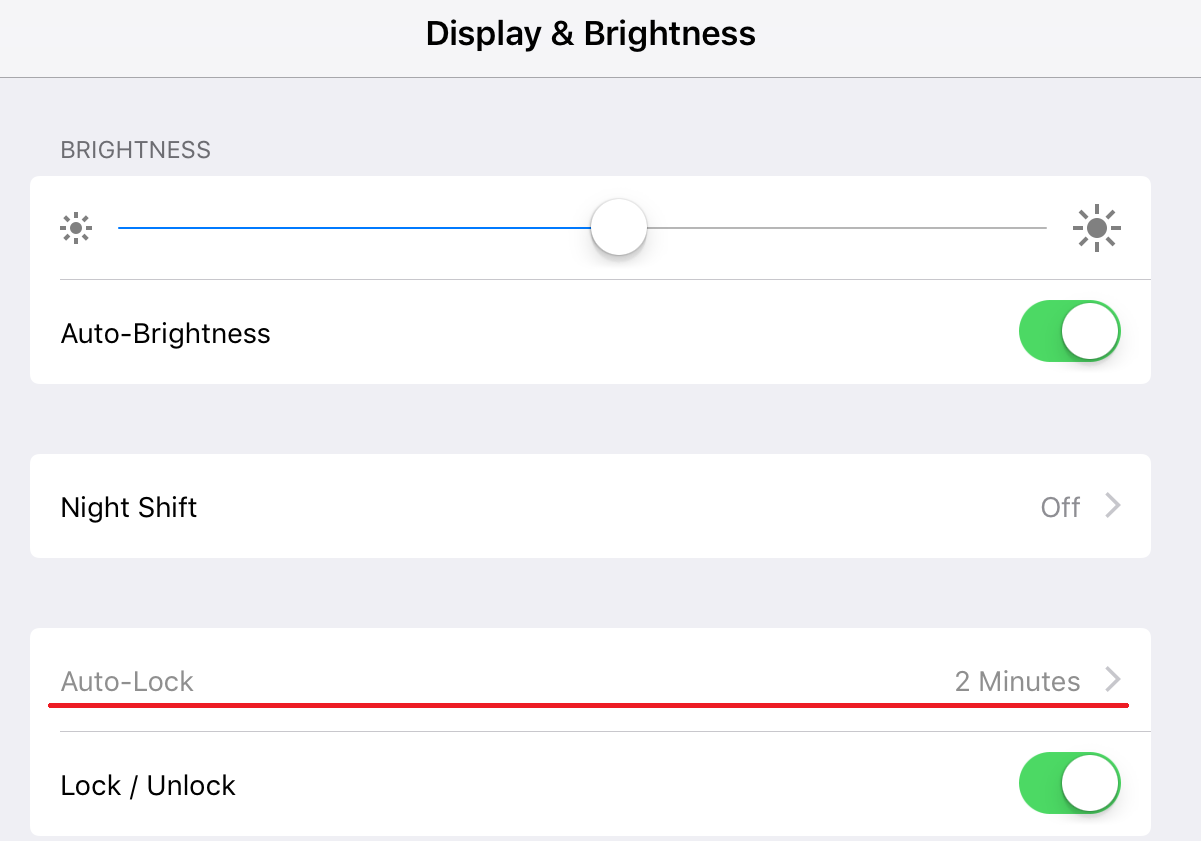Click the white knob of Auto-Brightness switch
The height and width of the screenshot is (841, 1201).
click(x=1089, y=331)
